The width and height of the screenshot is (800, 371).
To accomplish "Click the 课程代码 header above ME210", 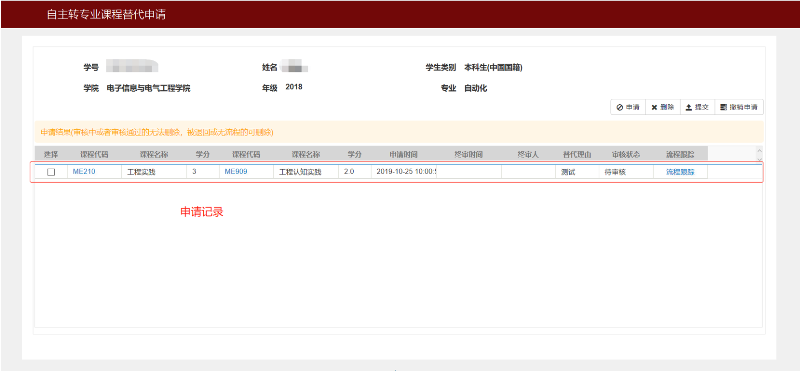I will 94,154.
